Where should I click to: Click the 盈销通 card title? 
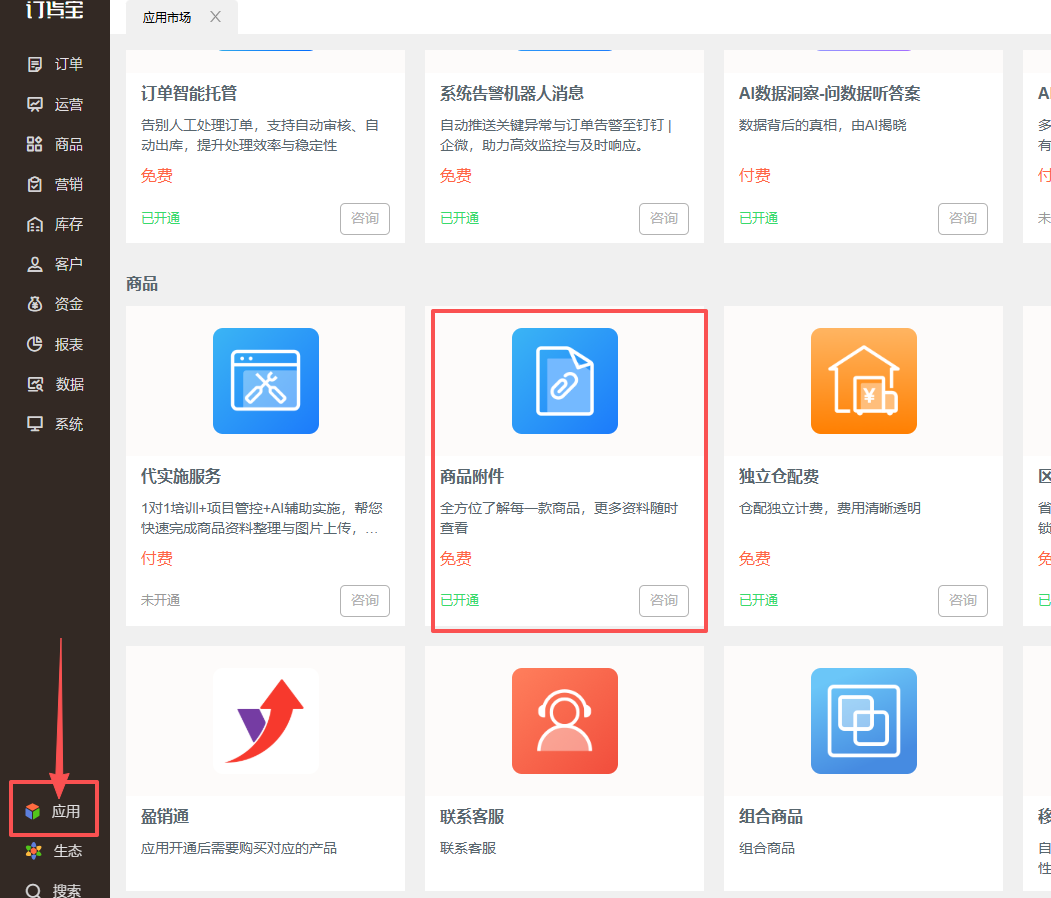click(165, 816)
